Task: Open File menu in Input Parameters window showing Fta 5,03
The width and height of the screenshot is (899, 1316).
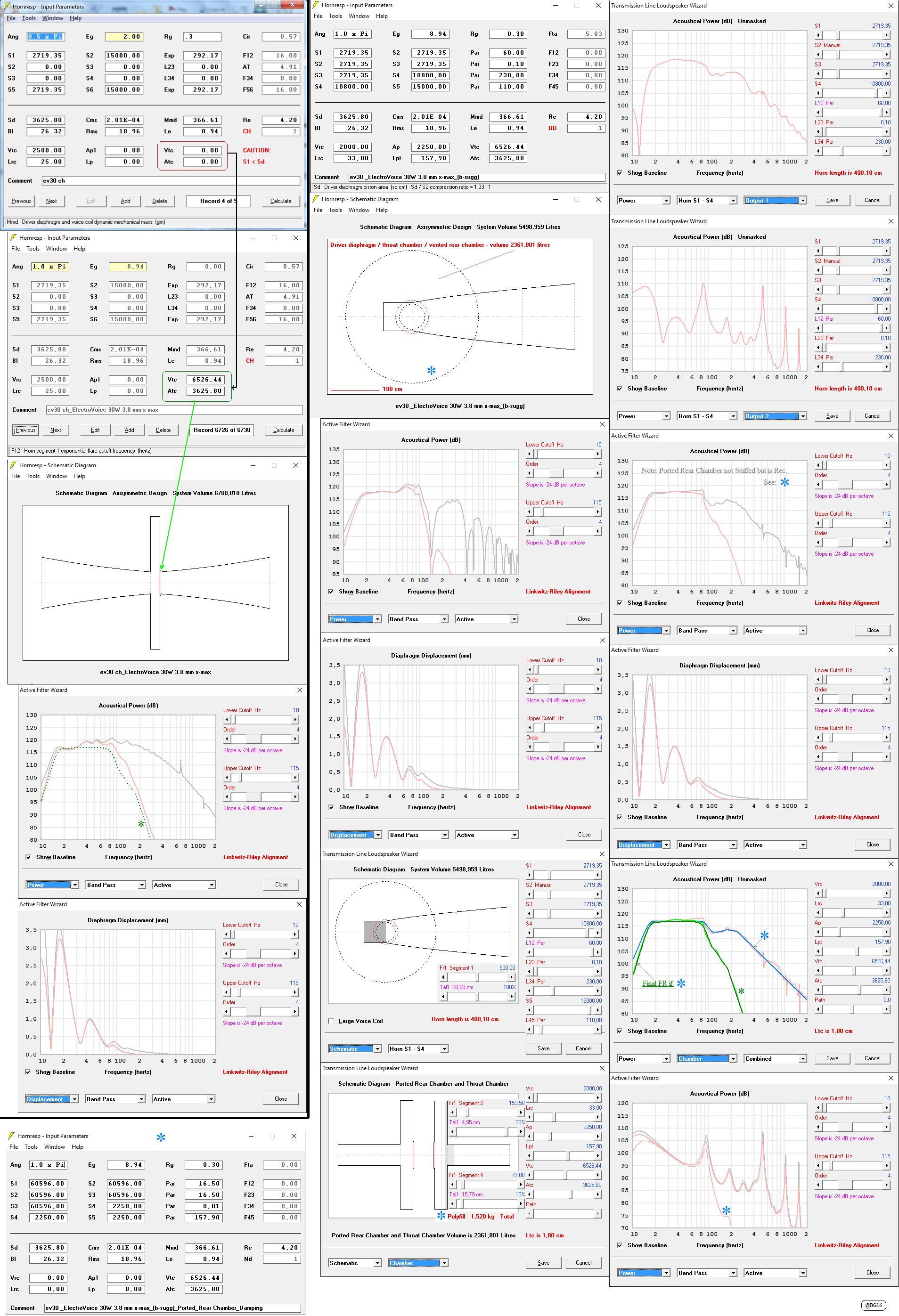Action: [318, 16]
